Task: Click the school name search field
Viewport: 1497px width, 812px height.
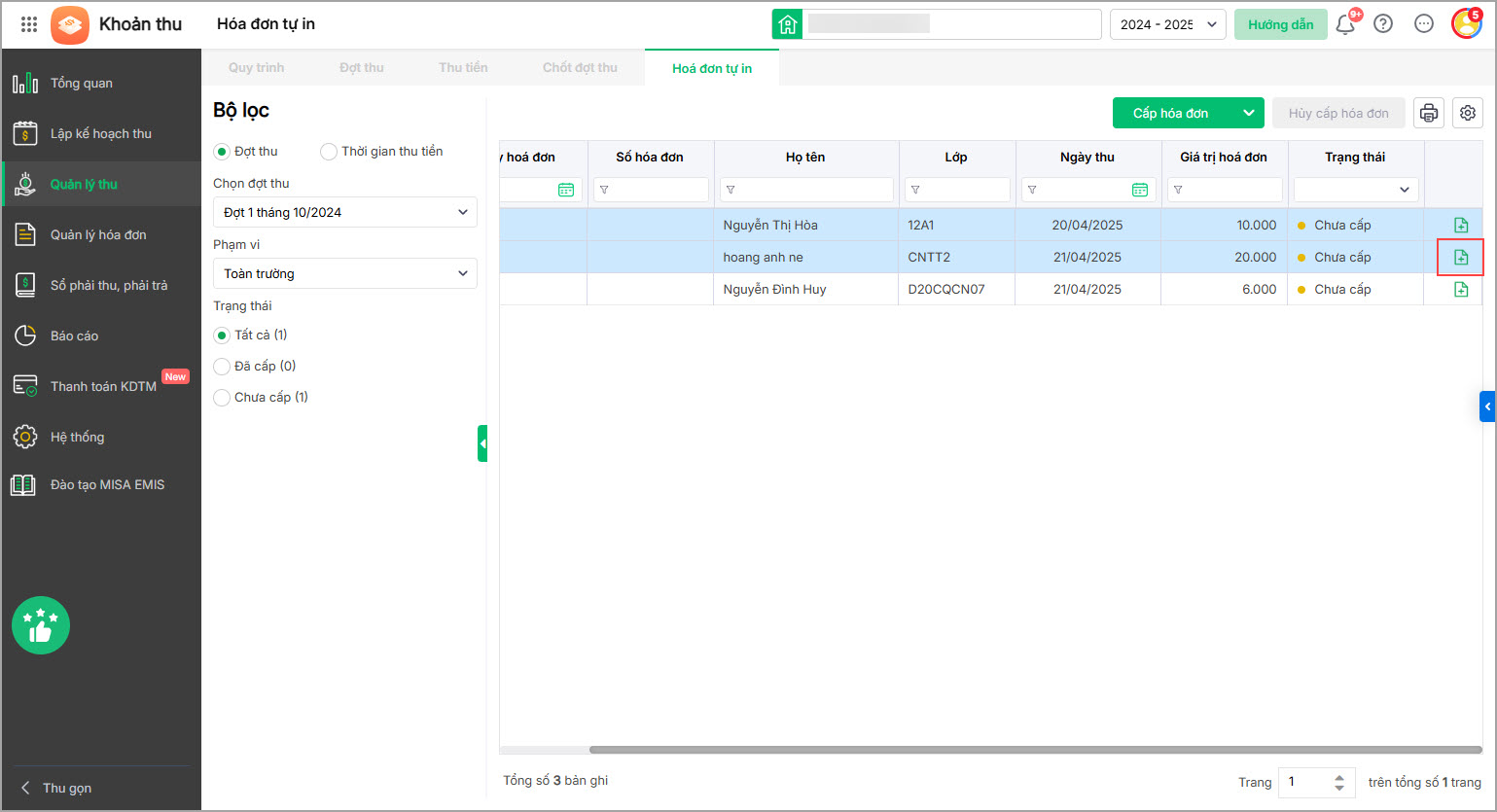Action: point(952,24)
